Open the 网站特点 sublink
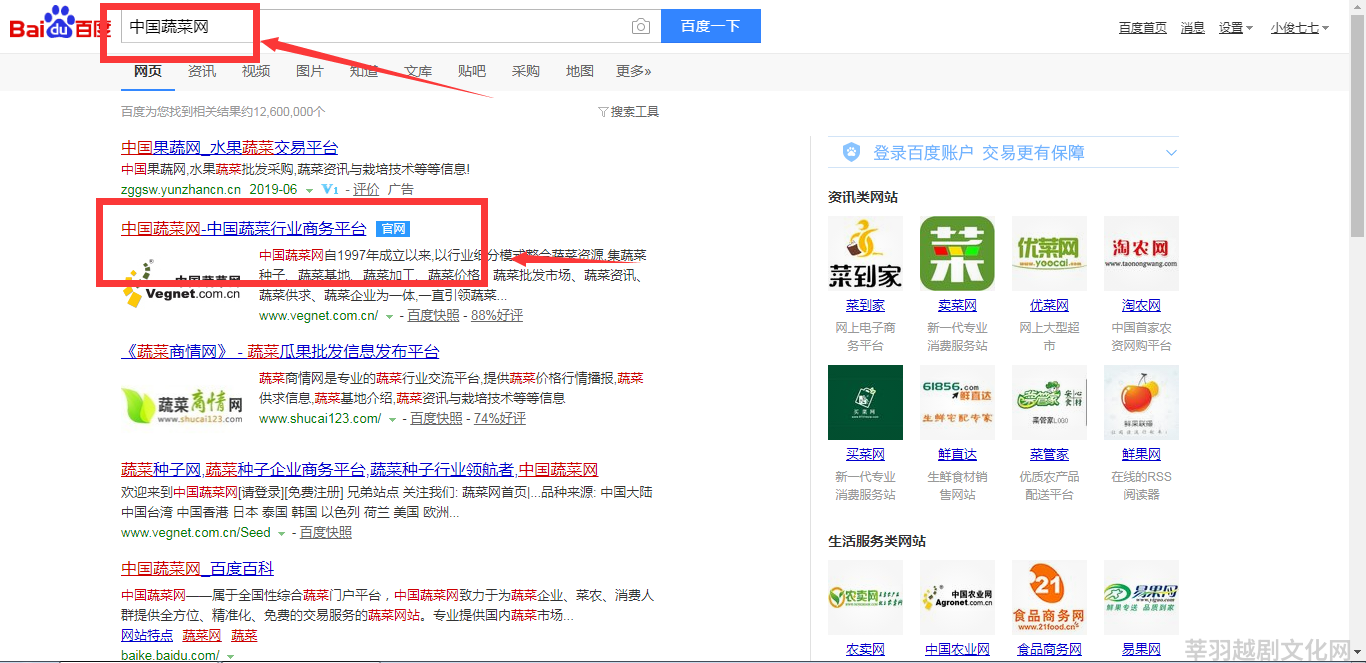The image size is (1366, 663). tap(147, 635)
